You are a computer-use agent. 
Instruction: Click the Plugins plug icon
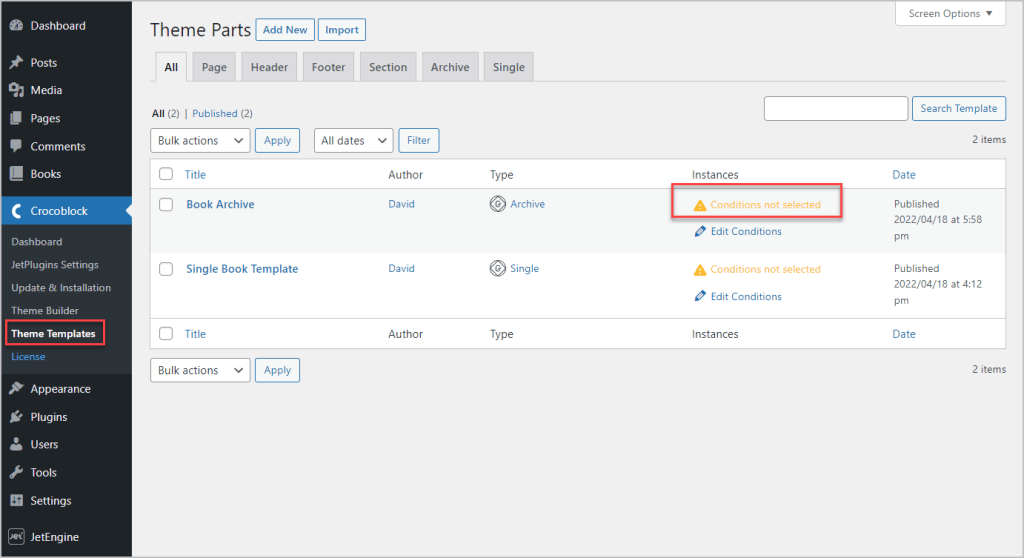[x=16, y=417]
